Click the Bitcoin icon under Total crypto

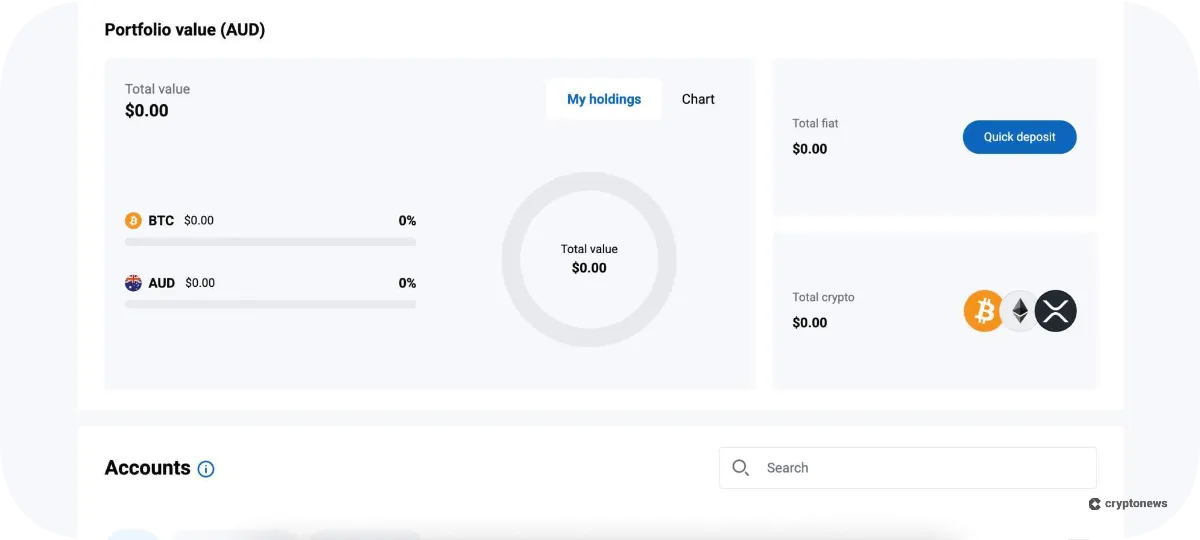click(x=984, y=312)
